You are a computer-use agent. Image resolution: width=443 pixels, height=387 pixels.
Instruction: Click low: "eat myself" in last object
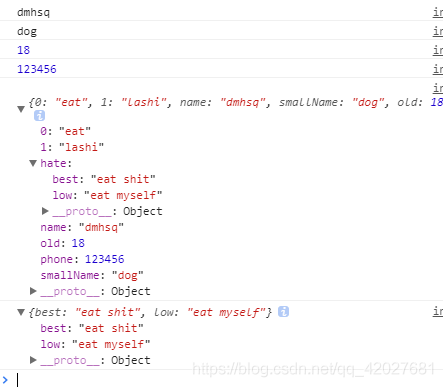click(x=95, y=344)
